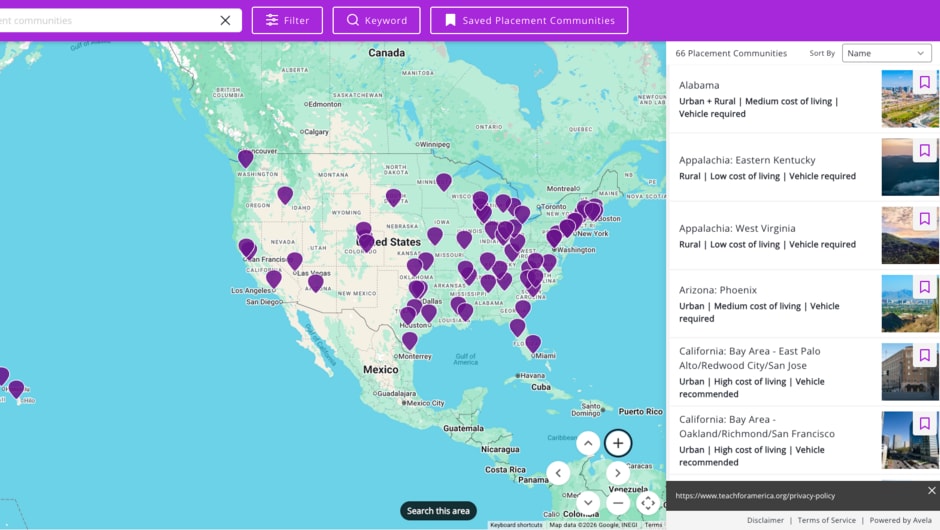
Task: Open the Keyword search
Action: pos(376,20)
